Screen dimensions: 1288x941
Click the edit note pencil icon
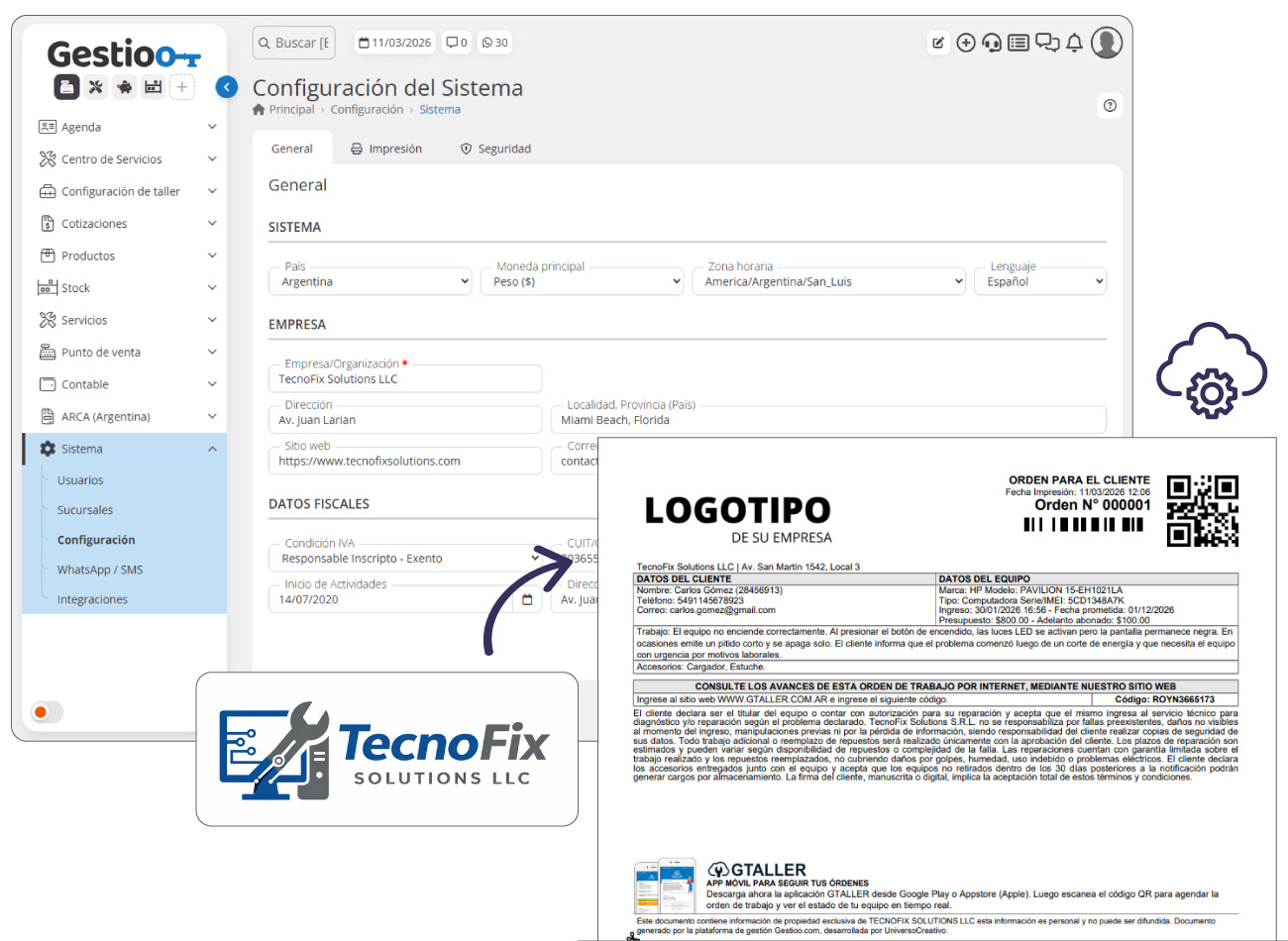tap(937, 43)
